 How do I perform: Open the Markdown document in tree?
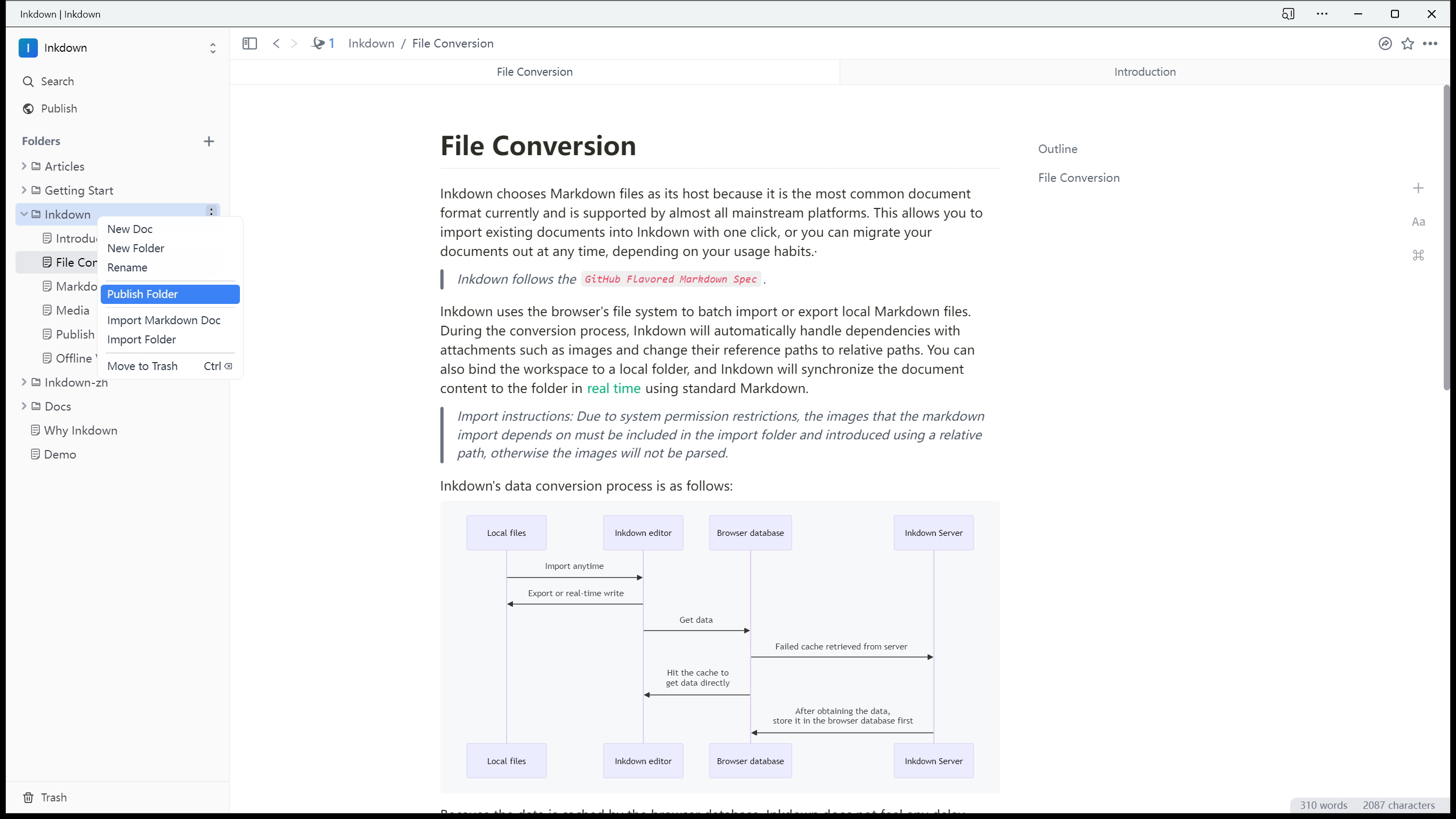tap(70, 286)
